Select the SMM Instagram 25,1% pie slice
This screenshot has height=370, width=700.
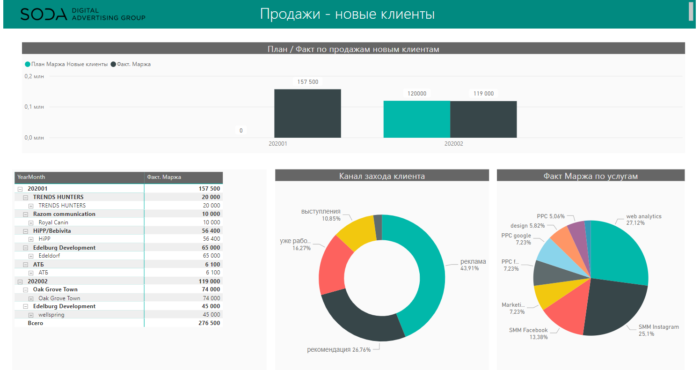coord(615,309)
